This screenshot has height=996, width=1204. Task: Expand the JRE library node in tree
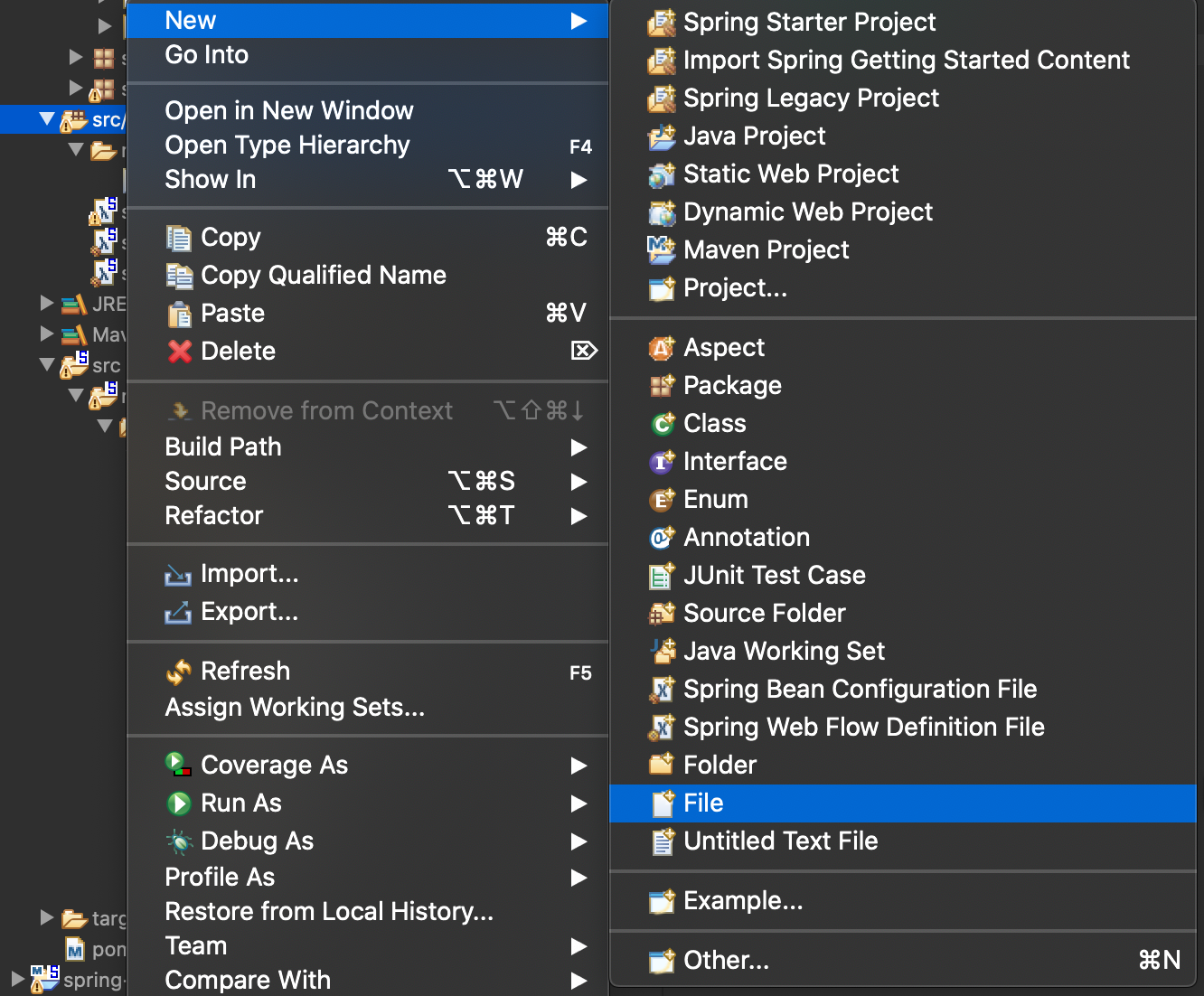click(x=47, y=304)
